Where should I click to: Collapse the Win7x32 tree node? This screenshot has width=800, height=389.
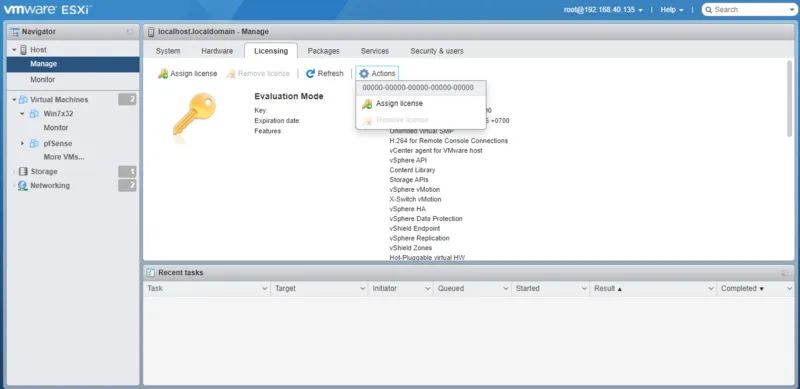pos(22,114)
